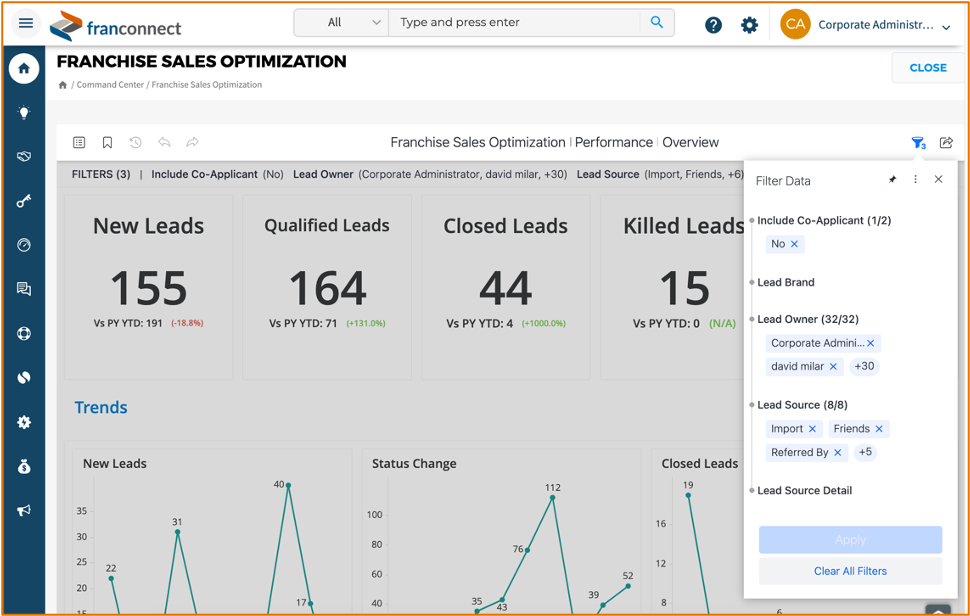Close the Filter Data panel
The width and height of the screenshot is (970, 616).
(x=938, y=179)
